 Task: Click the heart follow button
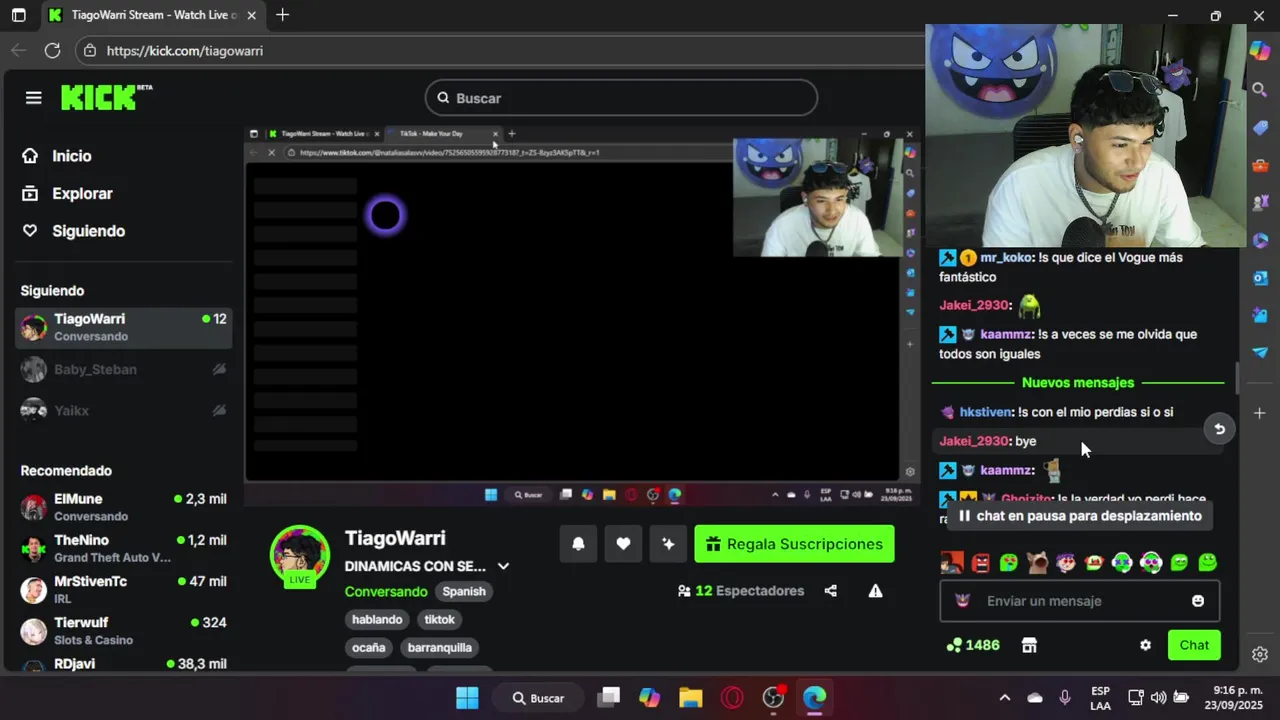pyautogui.click(x=623, y=544)
